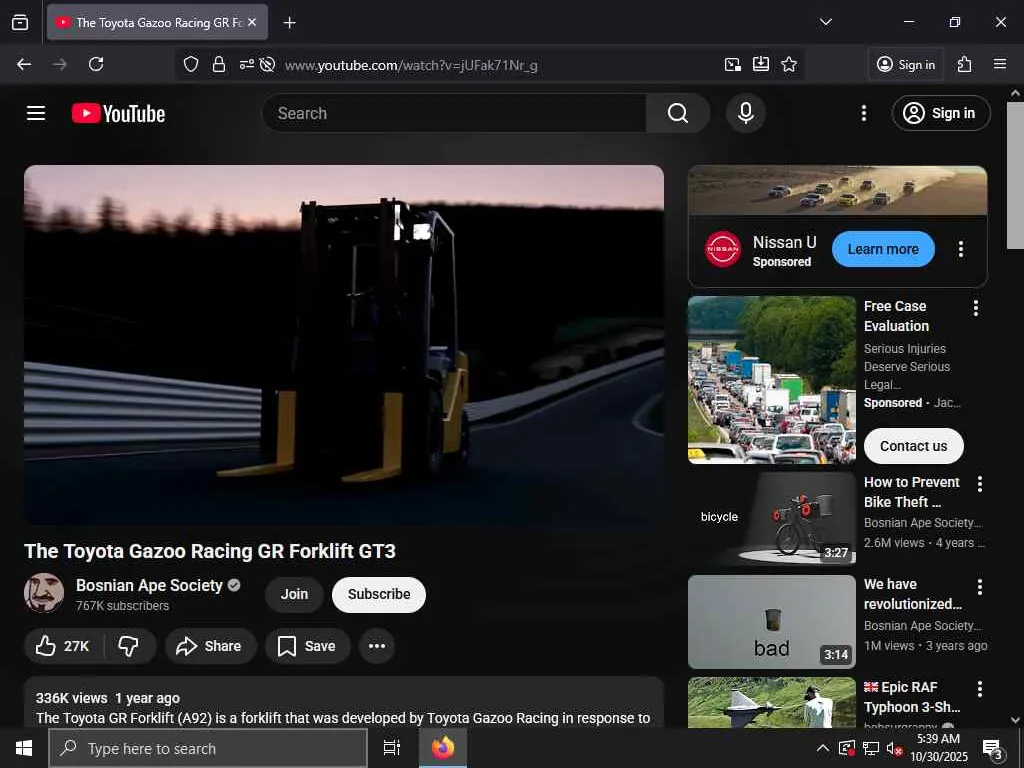Join the Bosnian Ape Society channel
Image resolution: width=1024 pixels, height=768 pixels.
click(294, 594)
